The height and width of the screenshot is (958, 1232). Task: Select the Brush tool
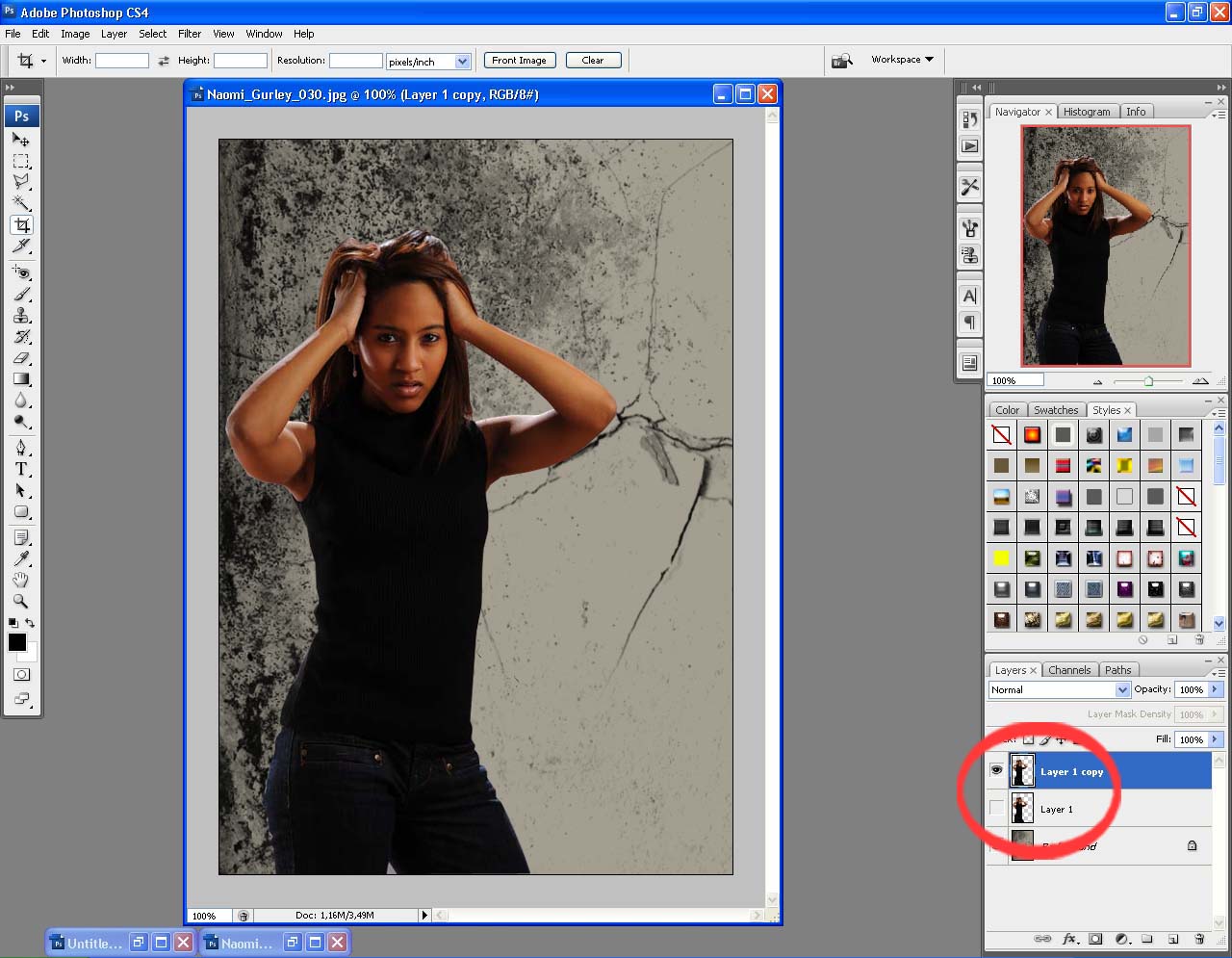point(21,295)
